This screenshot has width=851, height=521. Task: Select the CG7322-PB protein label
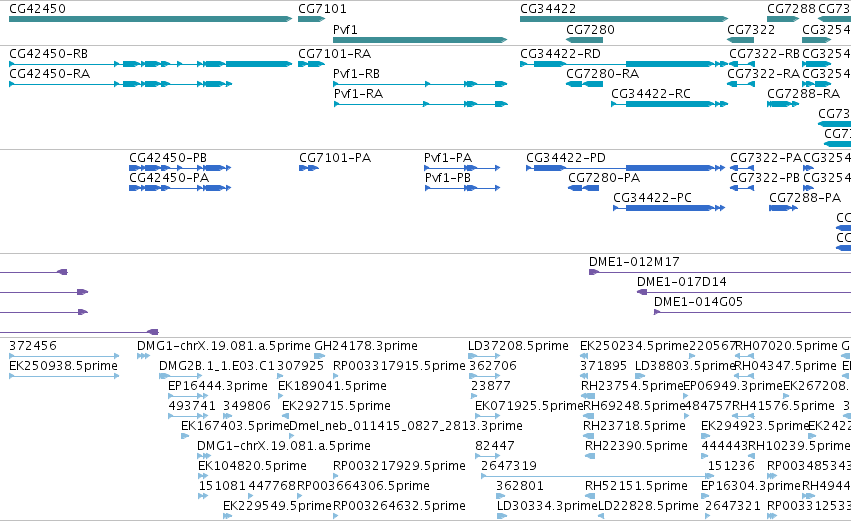(x=765, y=178)
